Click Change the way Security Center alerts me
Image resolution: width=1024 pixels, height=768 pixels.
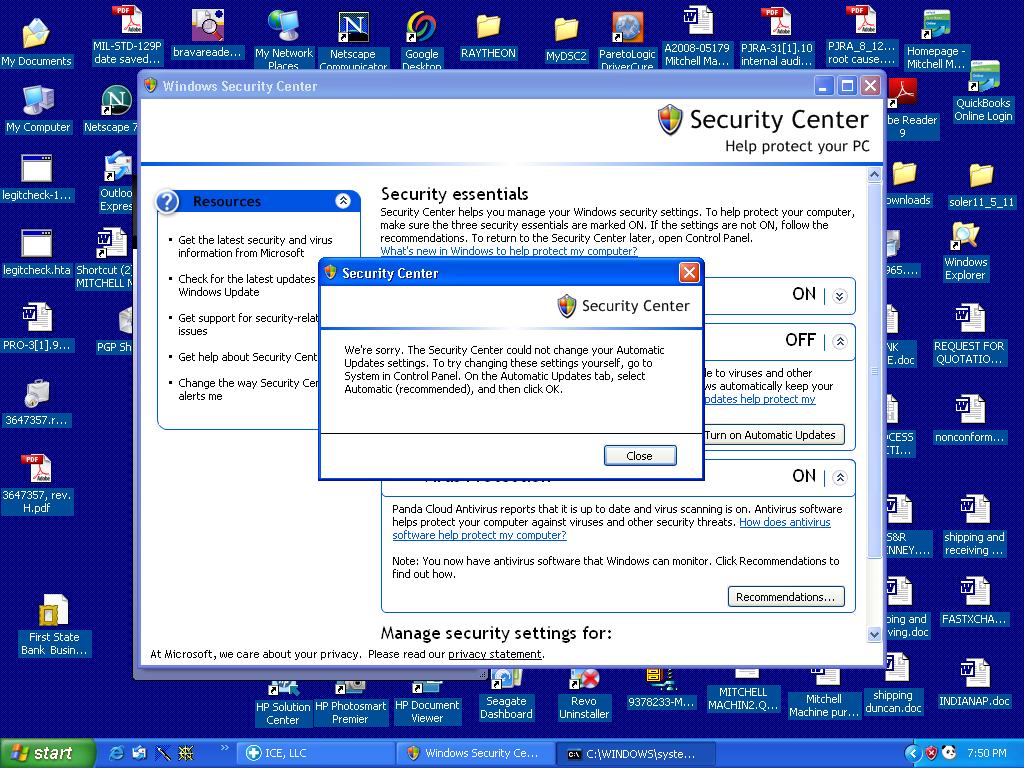tap(248, 389)
